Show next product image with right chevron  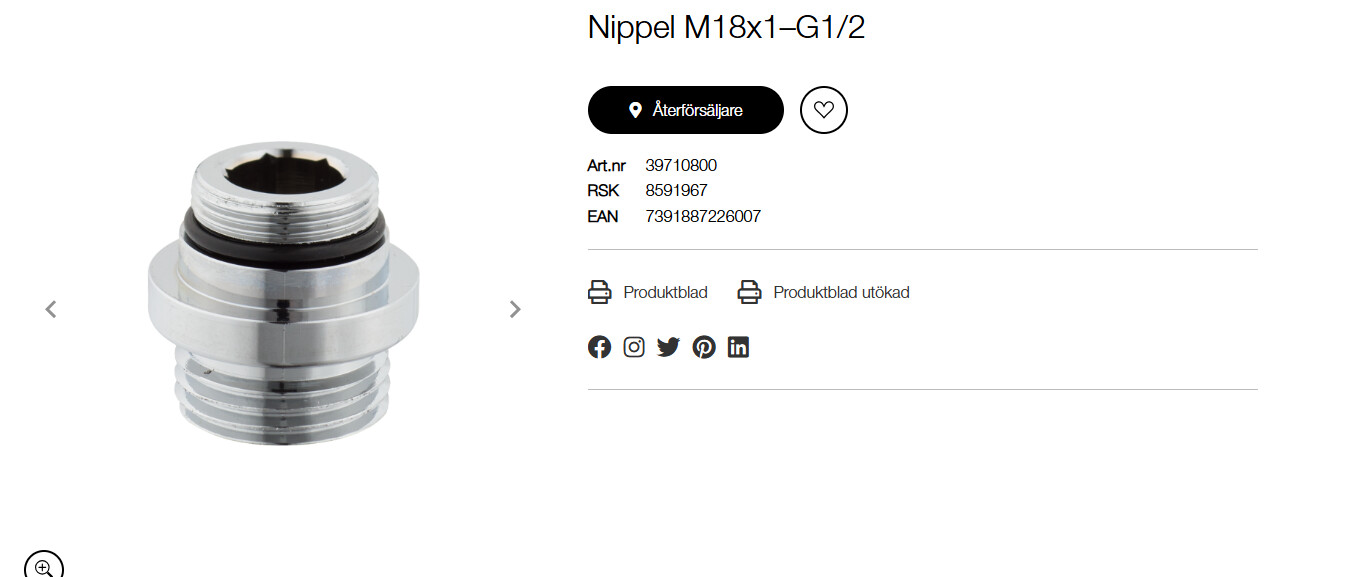pyautogui.click(x=515, y=309)
